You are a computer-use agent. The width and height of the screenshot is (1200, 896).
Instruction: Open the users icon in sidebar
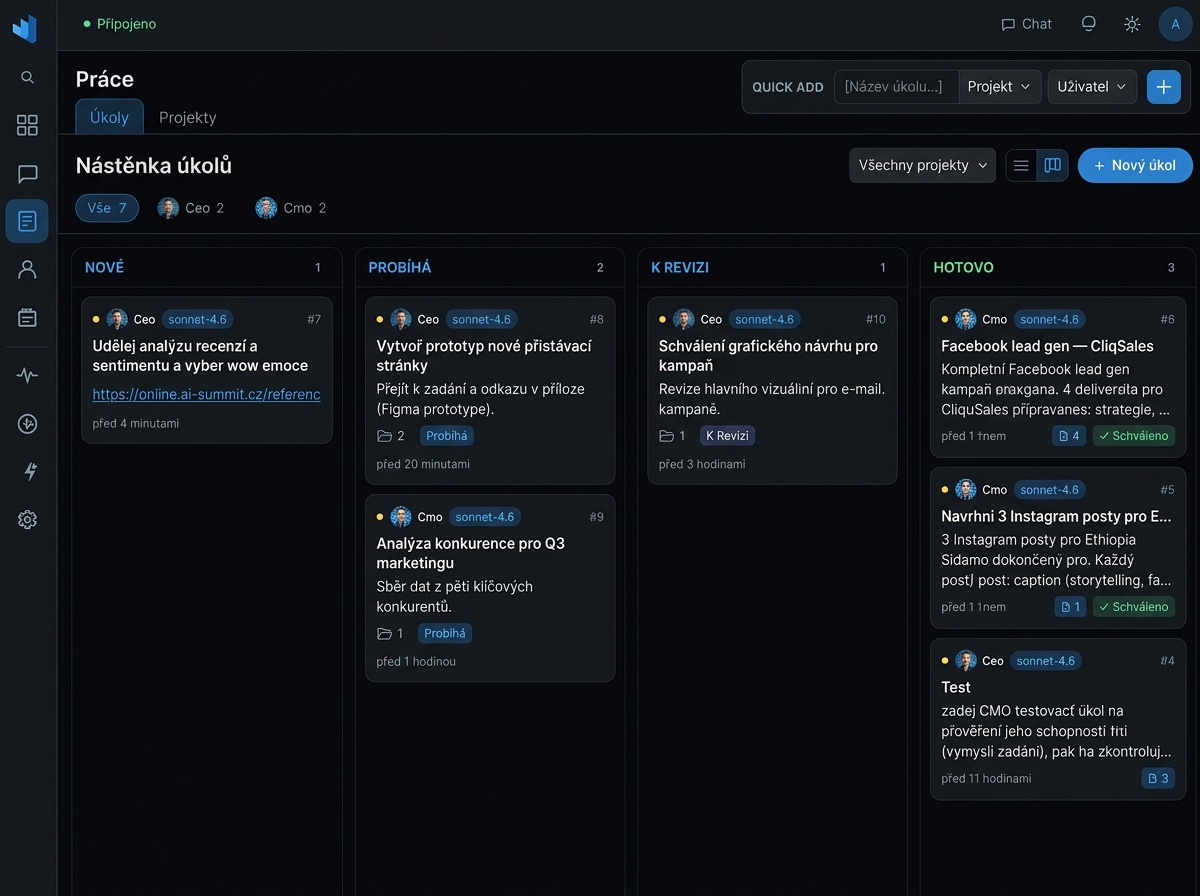coord(27,269)
